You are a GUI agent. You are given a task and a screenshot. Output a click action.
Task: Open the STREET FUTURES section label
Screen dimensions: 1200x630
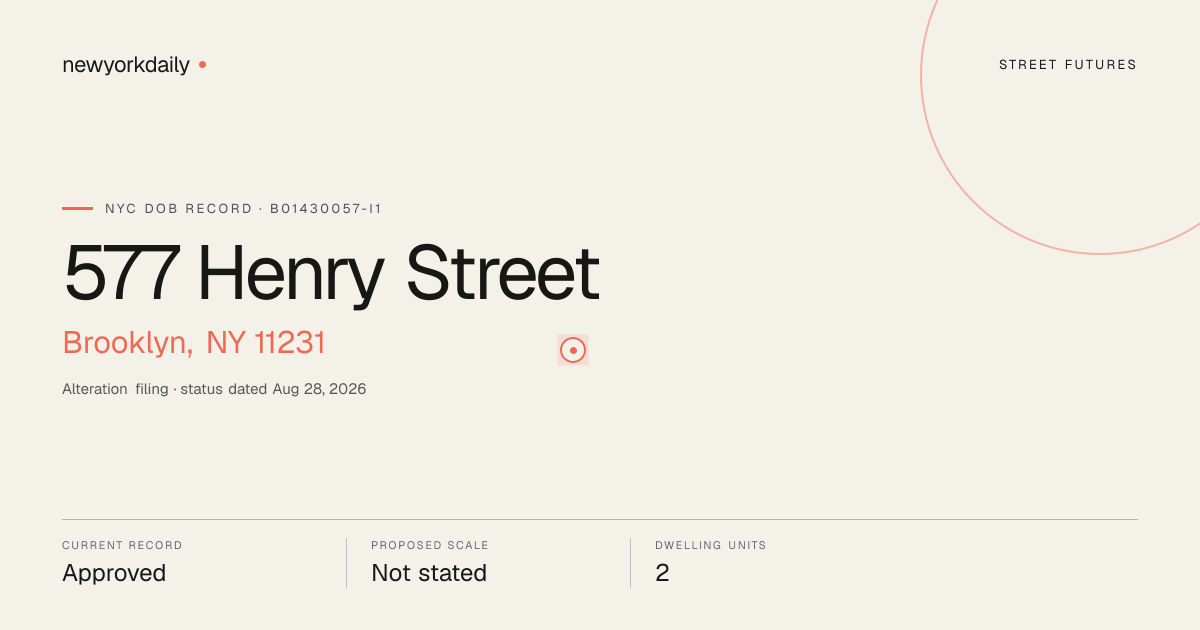[x=1068, y=65]
